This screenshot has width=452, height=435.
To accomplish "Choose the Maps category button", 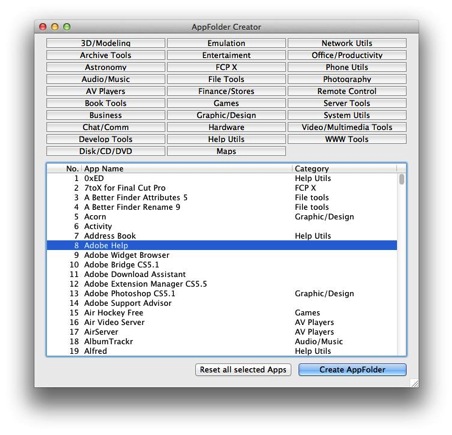I will click(226, 151).
